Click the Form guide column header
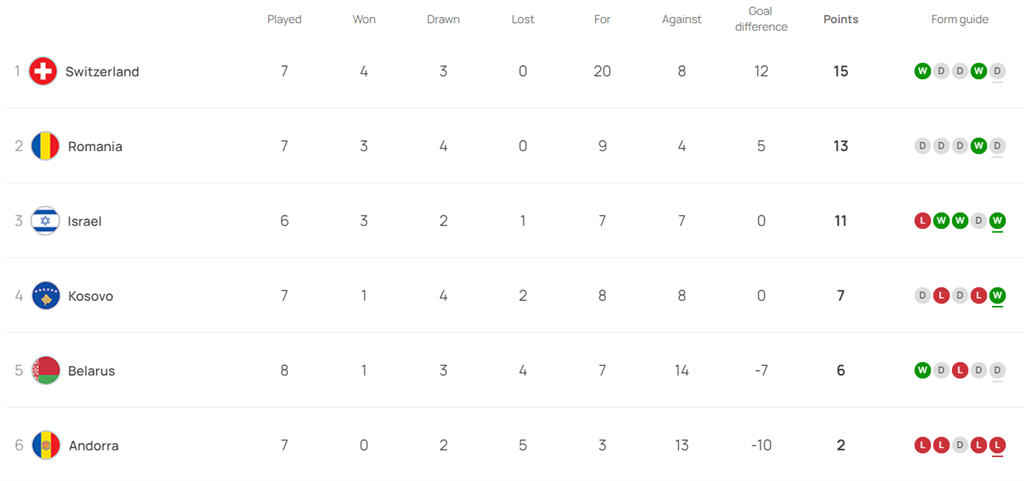Viewport: 1024px width, 481px height. 959,19
